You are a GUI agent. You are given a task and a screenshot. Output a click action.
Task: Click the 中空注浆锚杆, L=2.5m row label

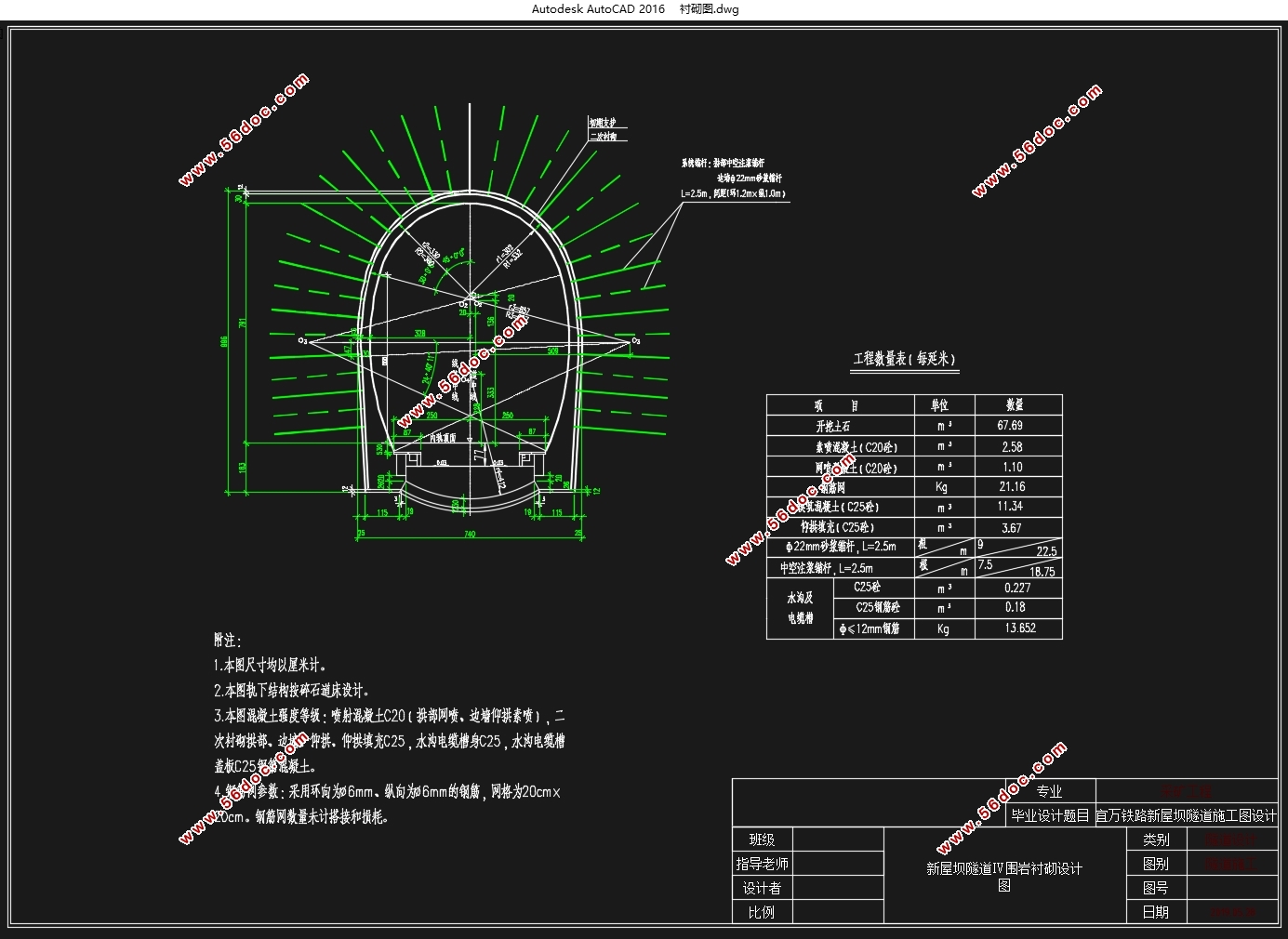pyautogui.click(x=826, y=568)
